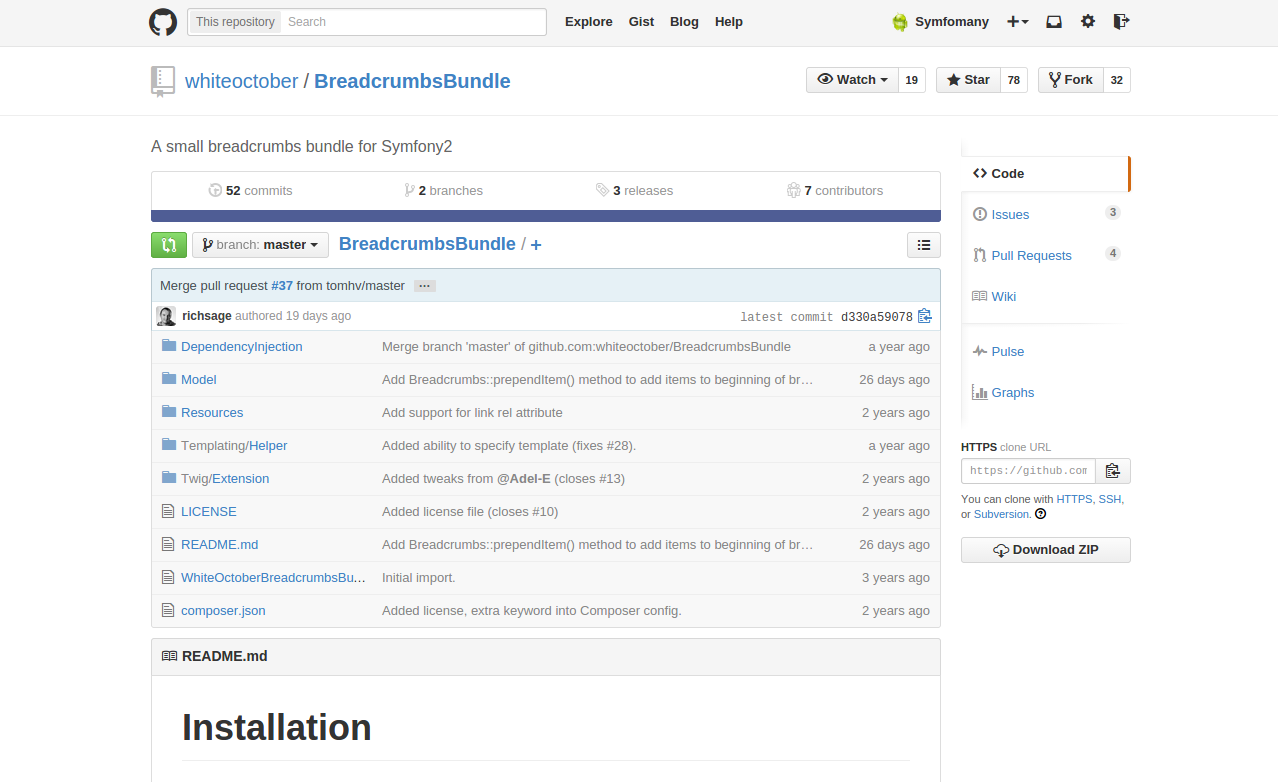Image resolution: width=1278 pixels, height=782 pixels.
Task: Open the richsage author link
Action: (x=207, y=316)
